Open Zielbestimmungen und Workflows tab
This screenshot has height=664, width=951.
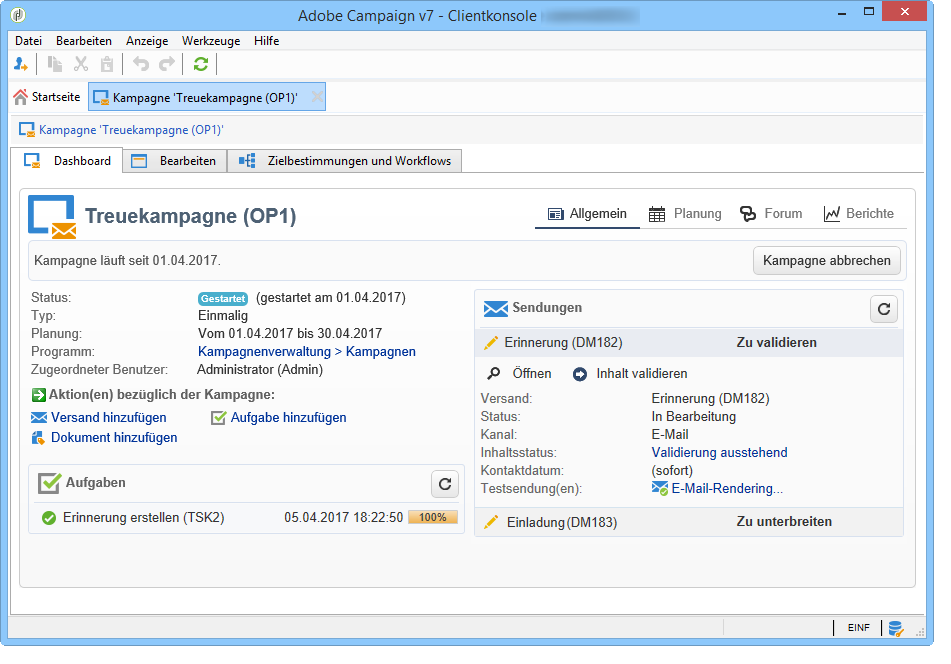[344, 161]
